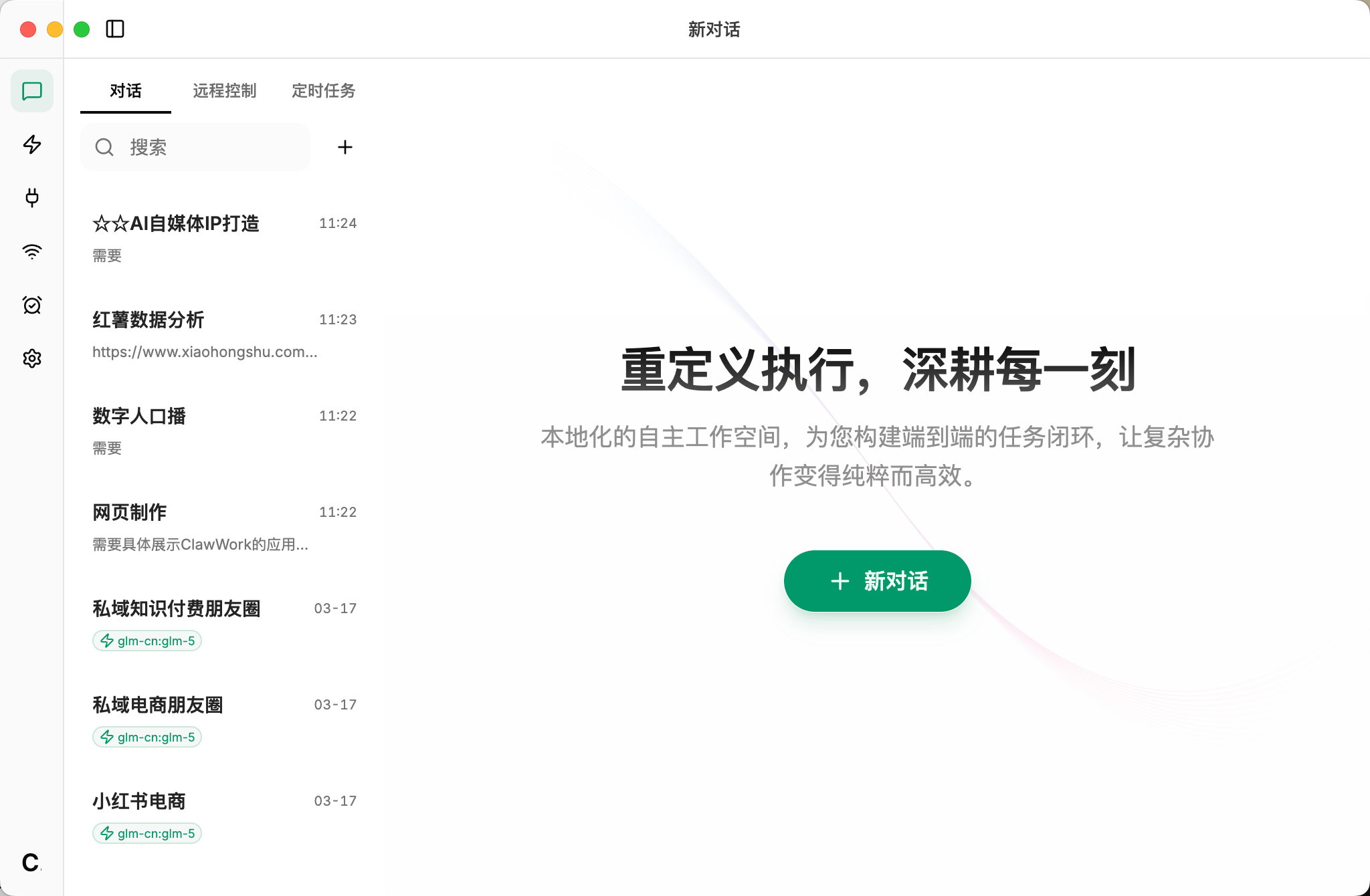Click the plus button to create conversation
Image resolution: width=1370 pixels, height=896 pixels.
pyautogui.click(x=345, y=147)
